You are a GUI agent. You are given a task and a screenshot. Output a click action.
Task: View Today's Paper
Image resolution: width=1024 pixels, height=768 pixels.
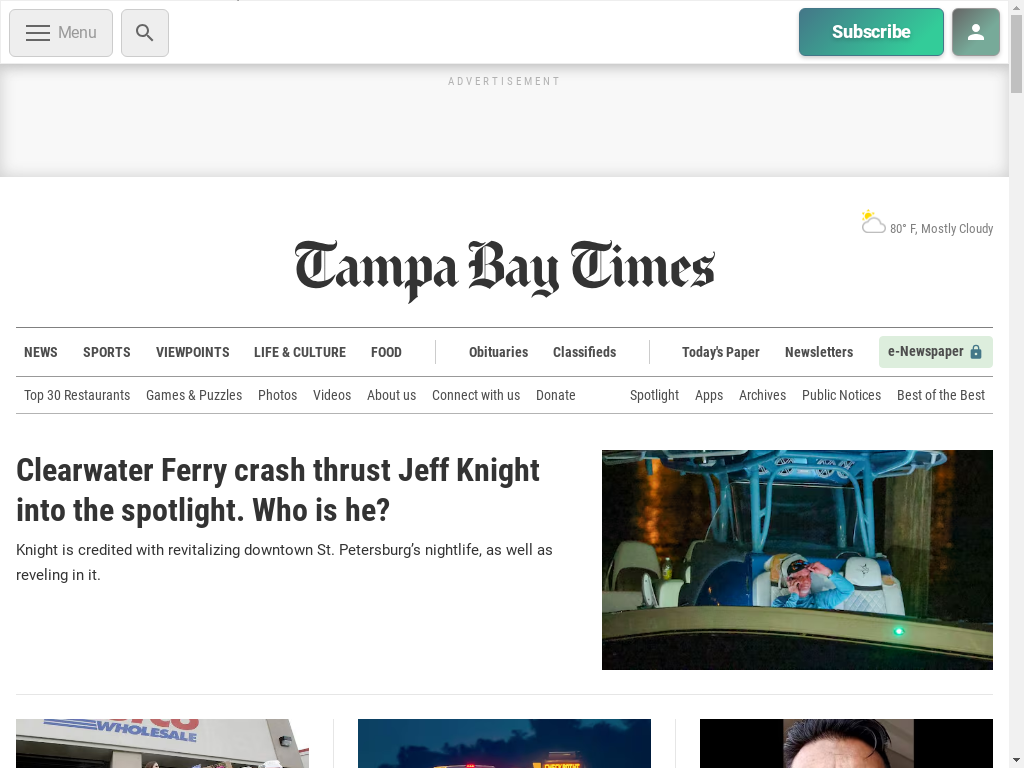(721, 352)
